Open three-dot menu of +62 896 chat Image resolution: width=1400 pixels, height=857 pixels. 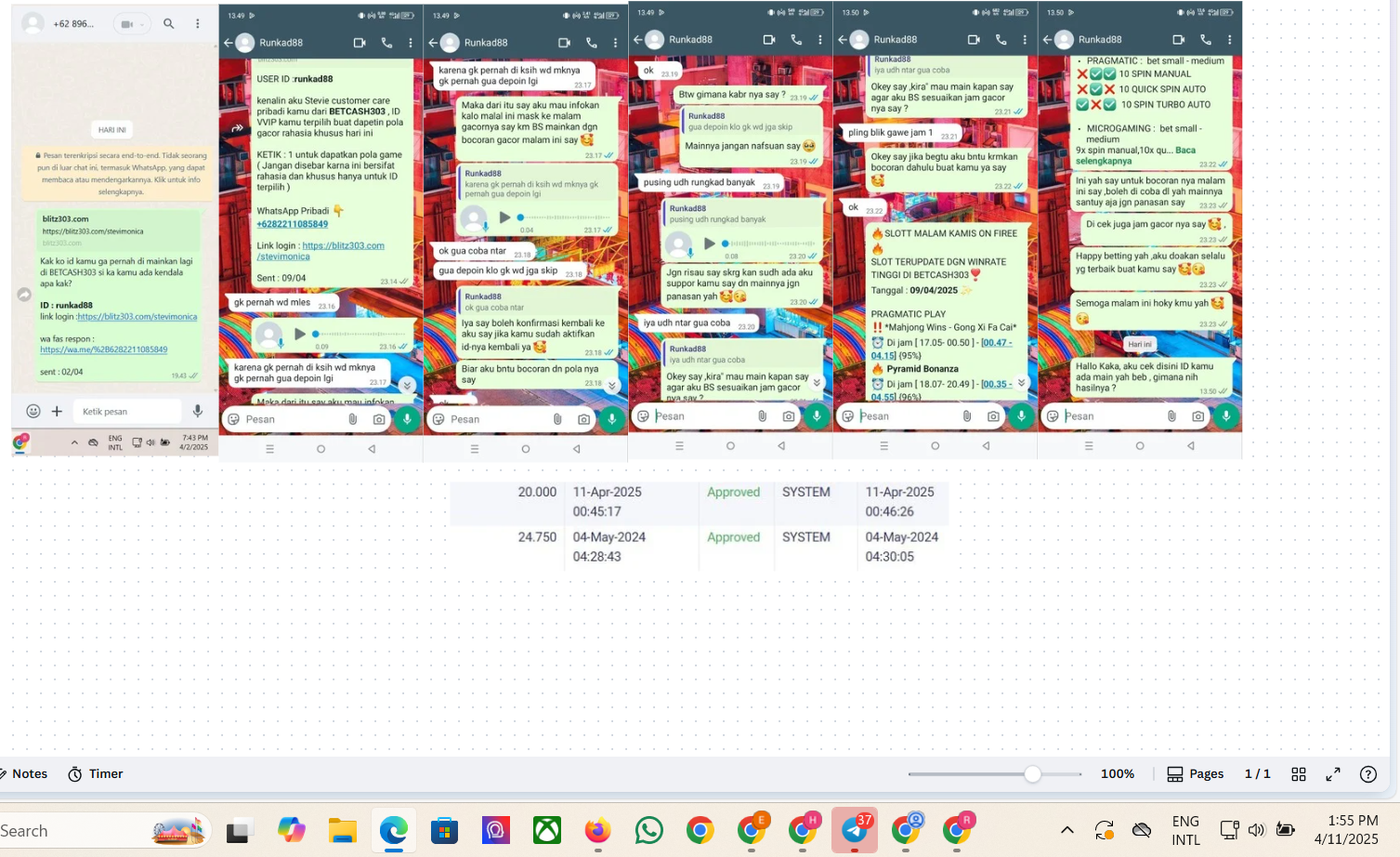point(198,23)
